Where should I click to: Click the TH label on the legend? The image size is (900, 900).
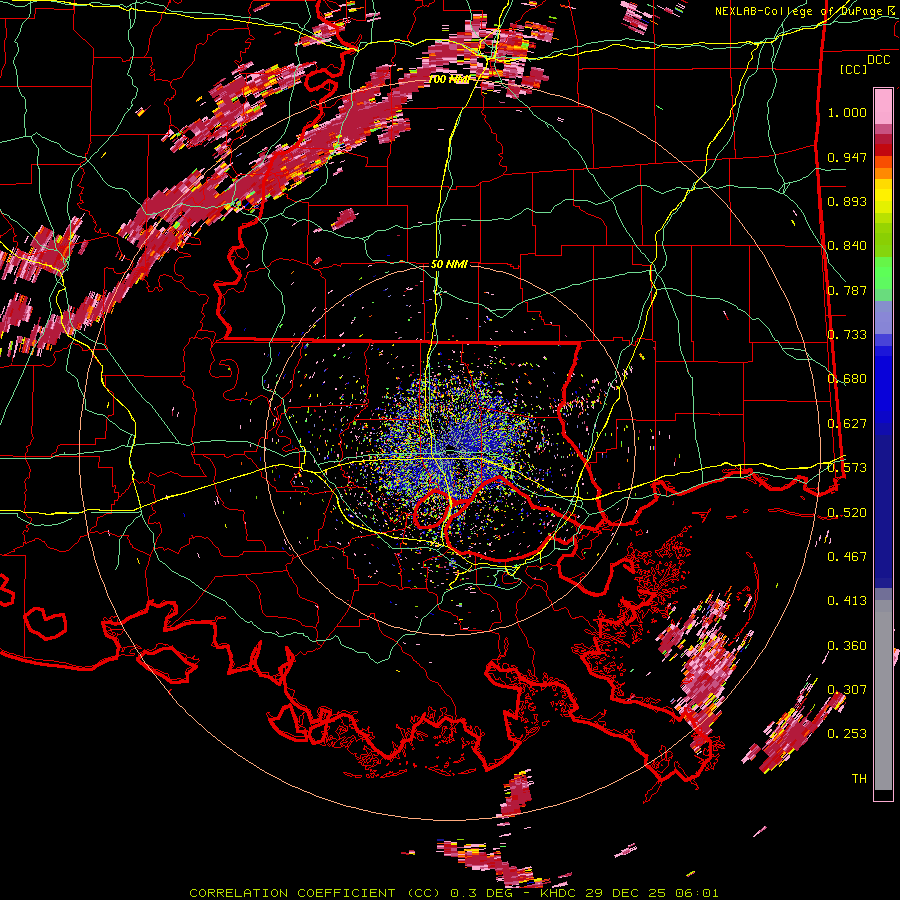point(859,779)
